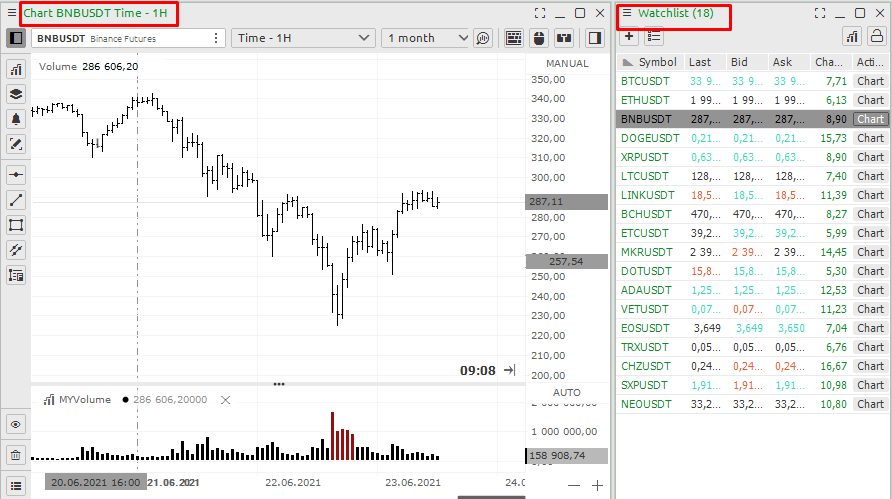Open the indicators tool in left sidebar
Screen dimensions: 892x499
coord(16,70)
